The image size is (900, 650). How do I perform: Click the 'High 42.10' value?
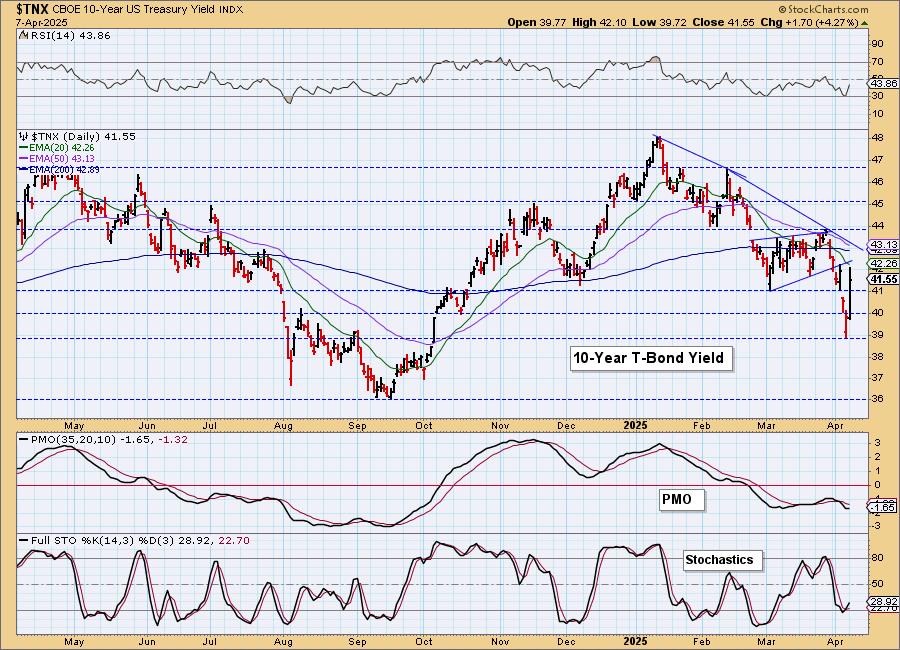point(599,22)
